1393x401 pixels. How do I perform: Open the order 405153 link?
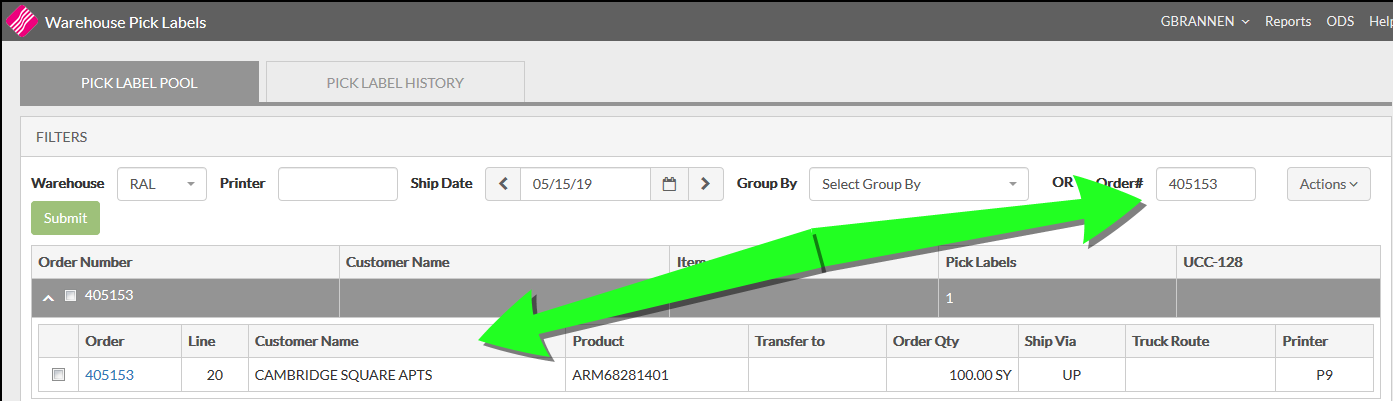(x=109, y=375)
